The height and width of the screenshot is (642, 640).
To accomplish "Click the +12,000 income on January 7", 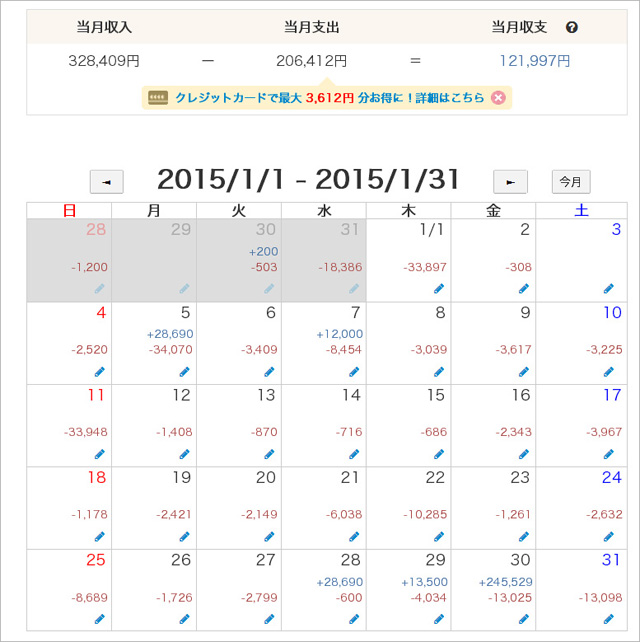I will coord(339,334).
